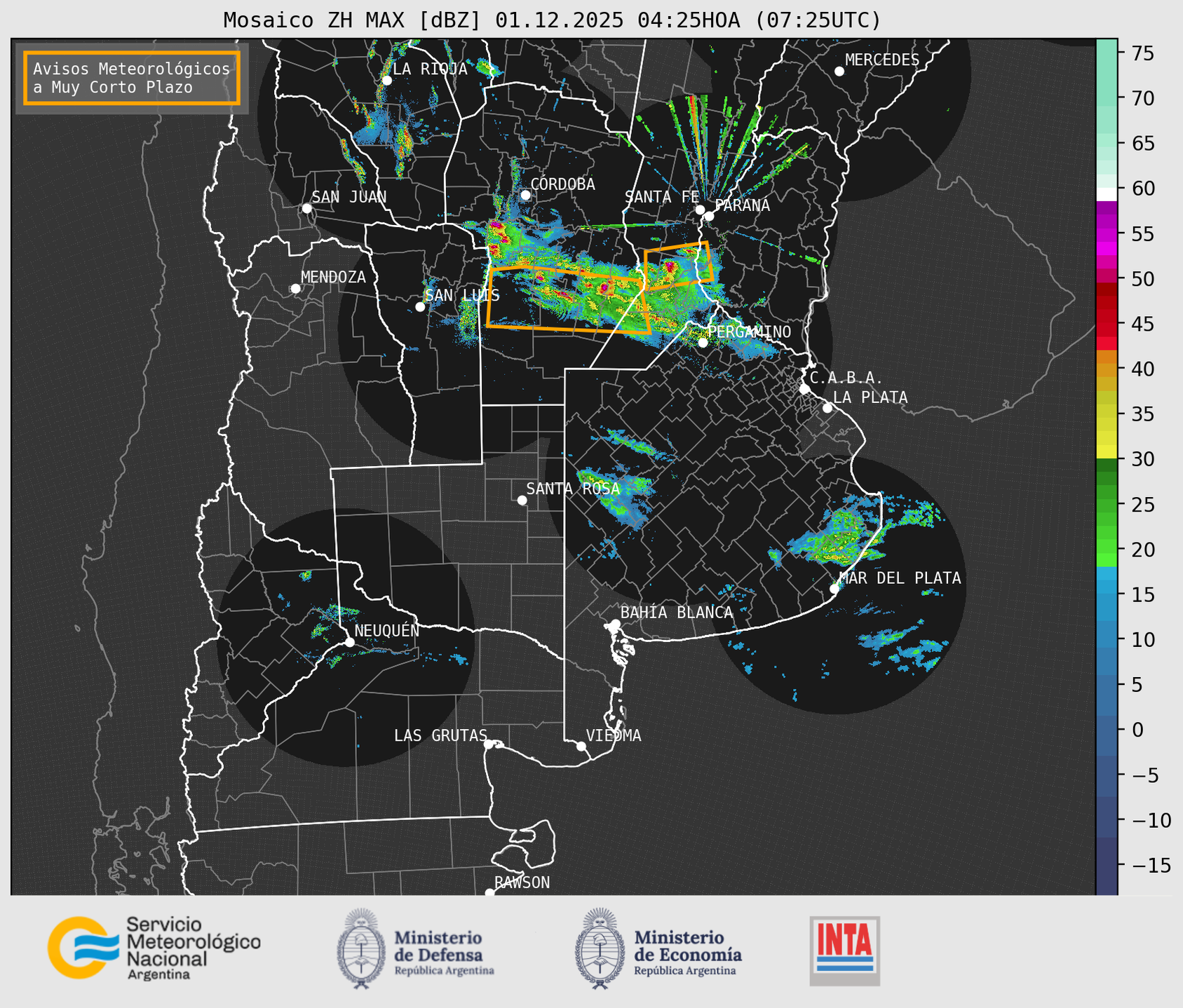The image size is (1183, 1008).
Task: Click the green 25 dBZ color band
Action: (1107, 505)
